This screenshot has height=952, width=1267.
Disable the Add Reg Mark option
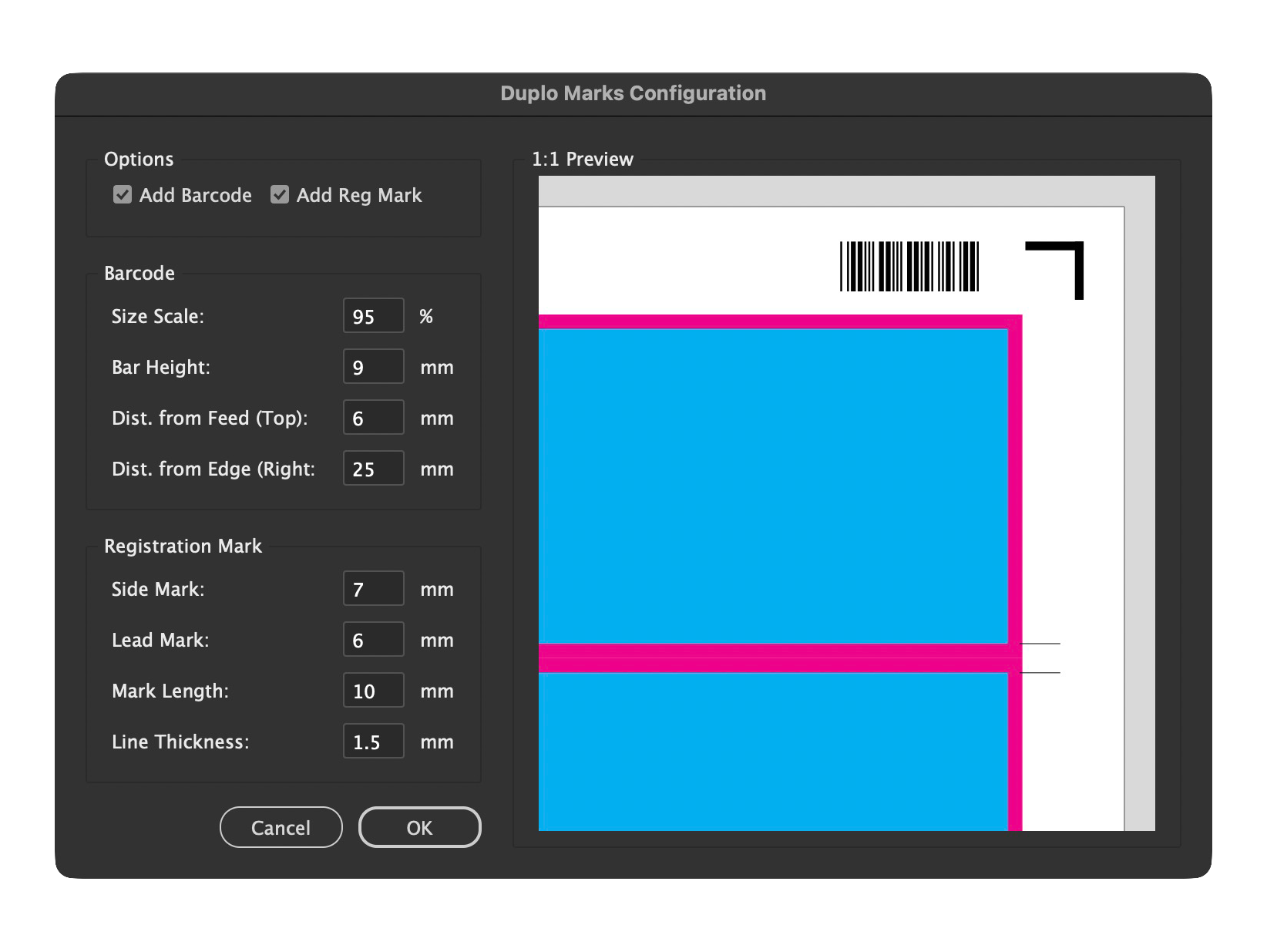[x=279, y=195]
